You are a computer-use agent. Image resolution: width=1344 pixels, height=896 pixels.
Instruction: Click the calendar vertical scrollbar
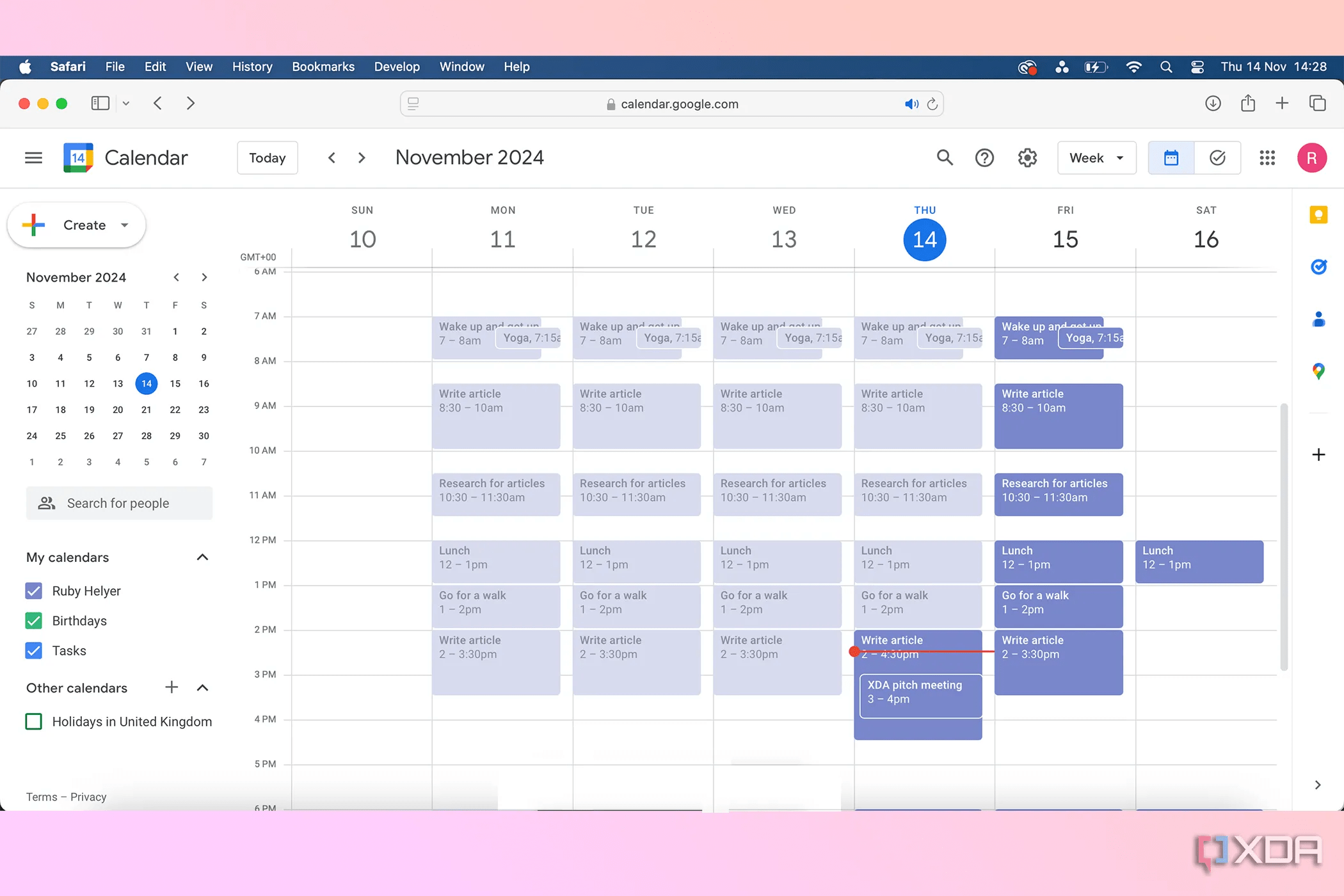[x=1283, y=536]
